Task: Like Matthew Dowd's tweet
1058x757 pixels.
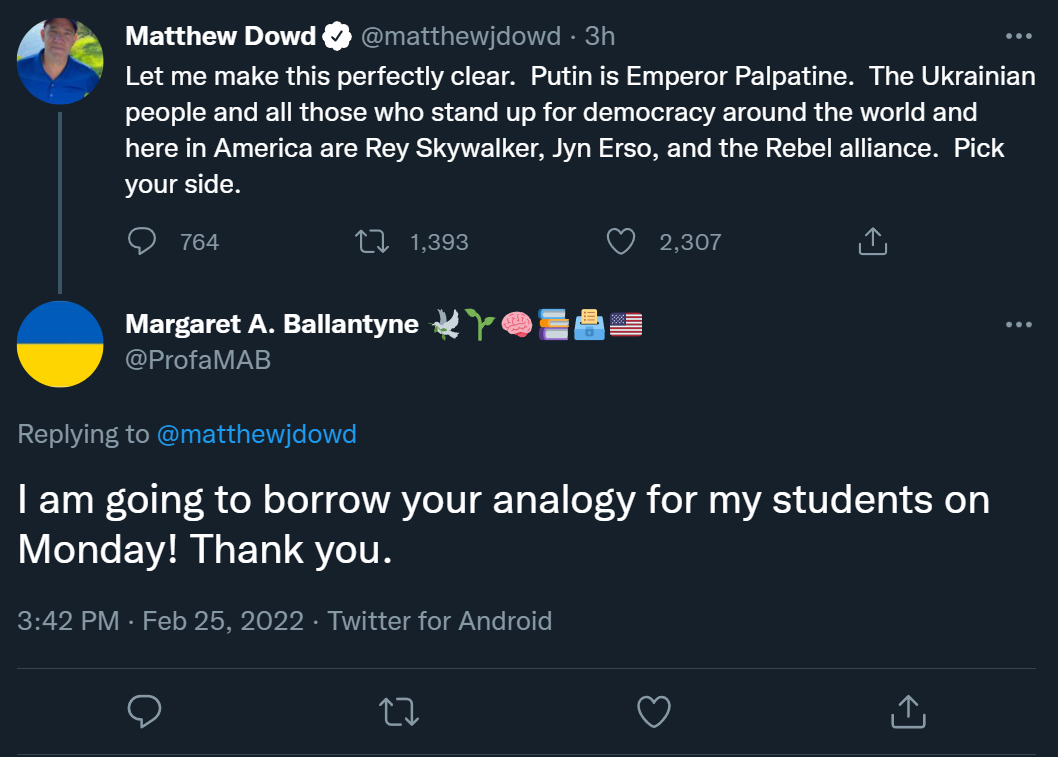Action: click(622, 241)
